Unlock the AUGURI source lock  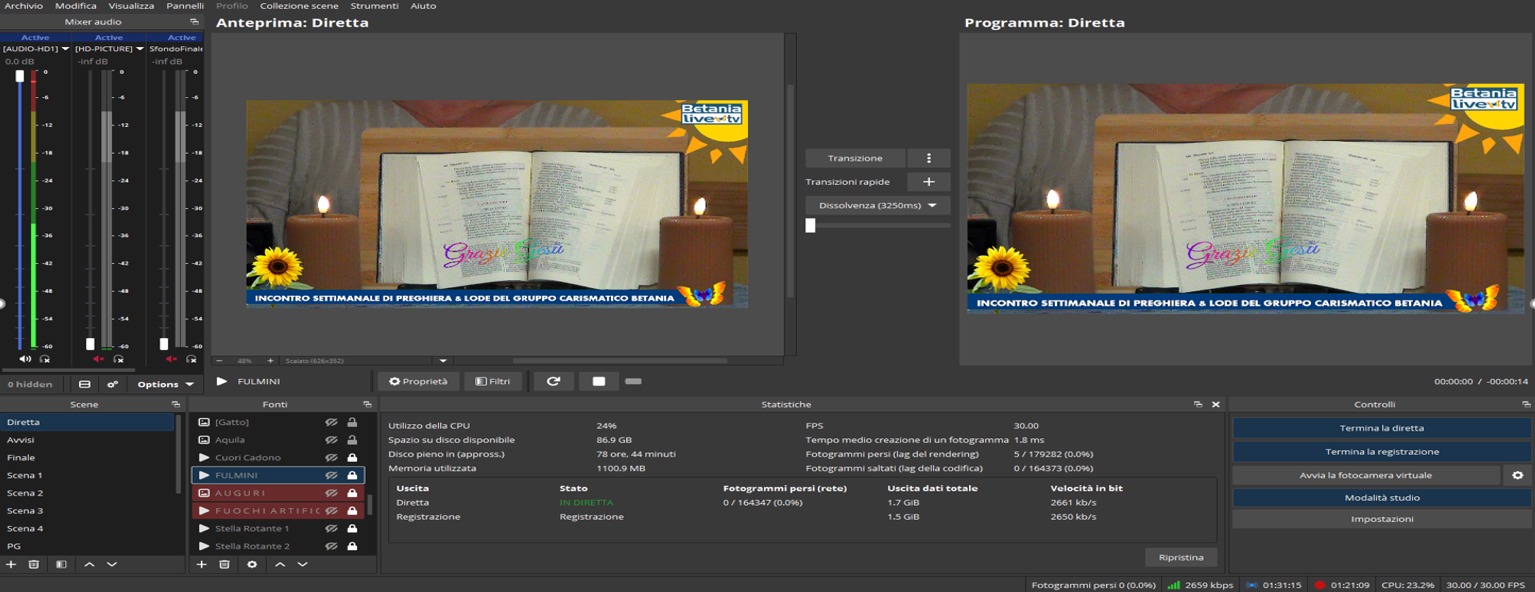point(352,493)
